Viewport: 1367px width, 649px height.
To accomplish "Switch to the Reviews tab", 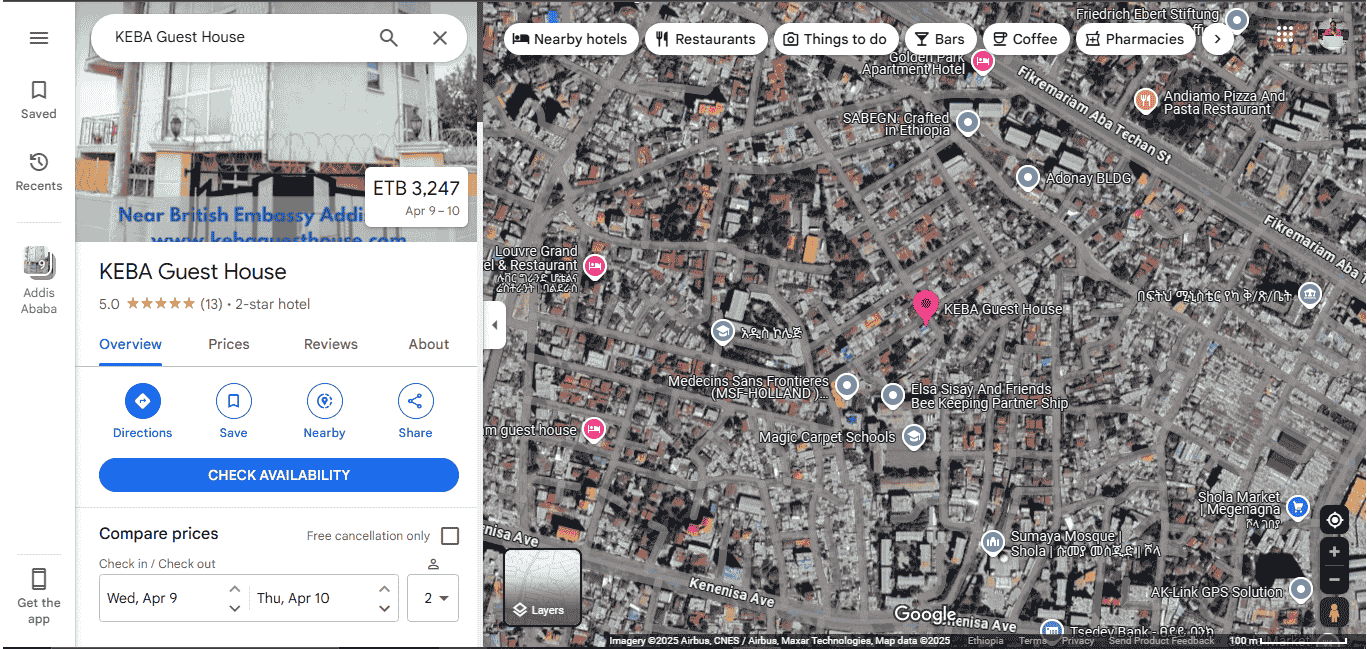I will [x=331, y=344].
